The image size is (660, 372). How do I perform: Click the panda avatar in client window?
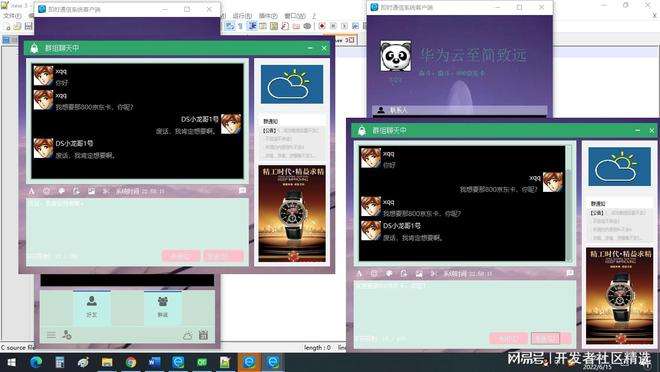(x=396, y=56)
